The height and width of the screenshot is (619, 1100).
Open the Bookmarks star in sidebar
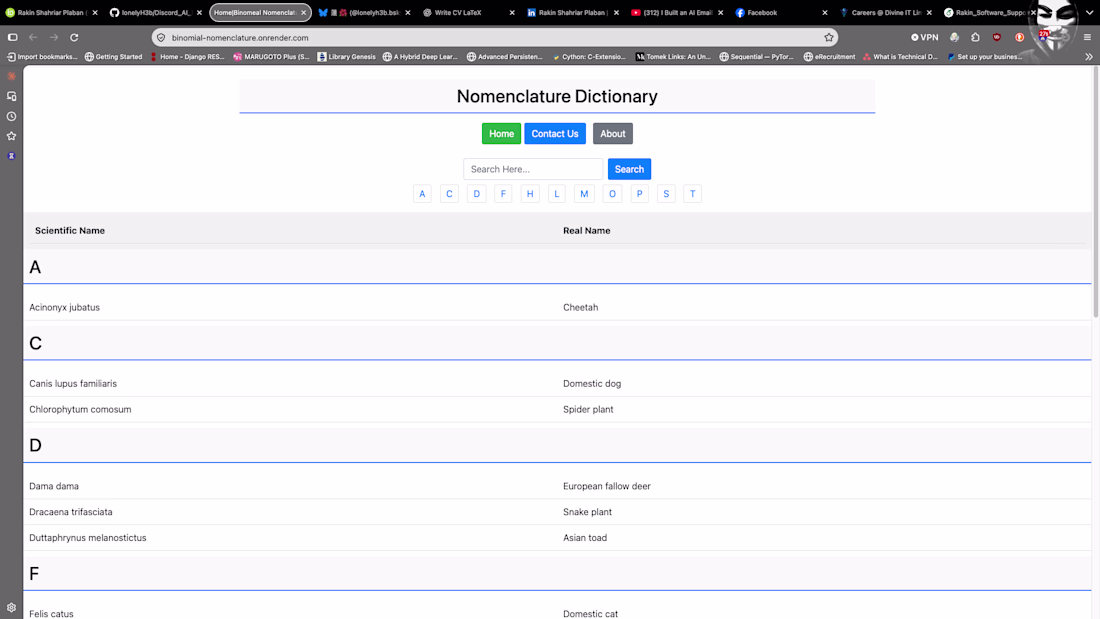coord(11,136)
